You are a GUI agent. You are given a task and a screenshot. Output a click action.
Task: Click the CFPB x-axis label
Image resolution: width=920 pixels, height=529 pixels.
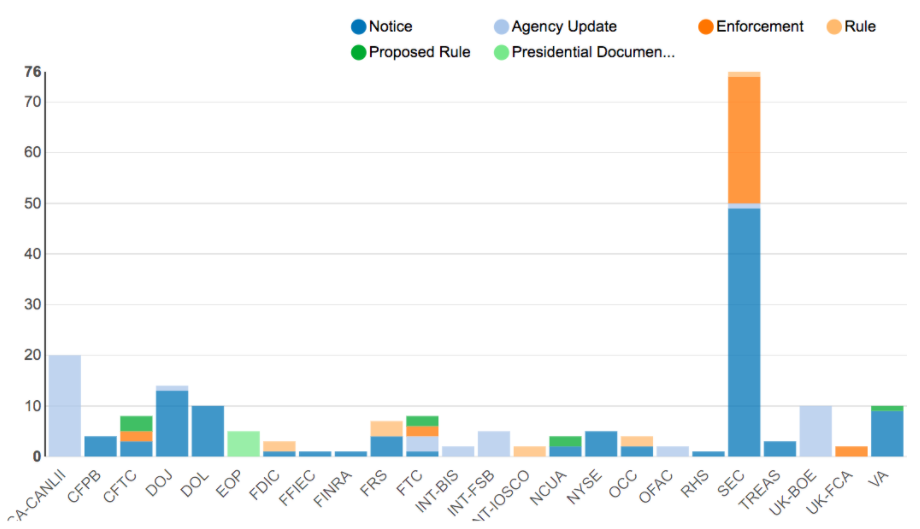coord(85,487)
